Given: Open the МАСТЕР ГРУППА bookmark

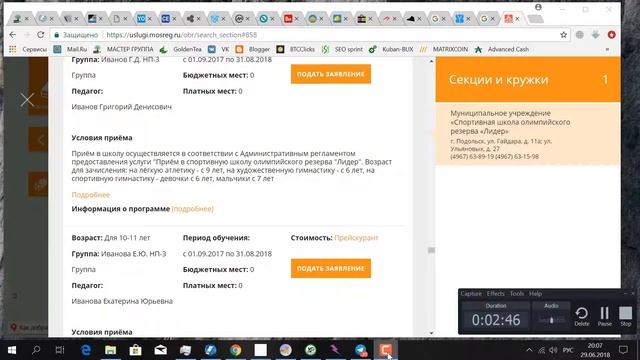Looking at the screenshot, I should (x=124, y=49).
